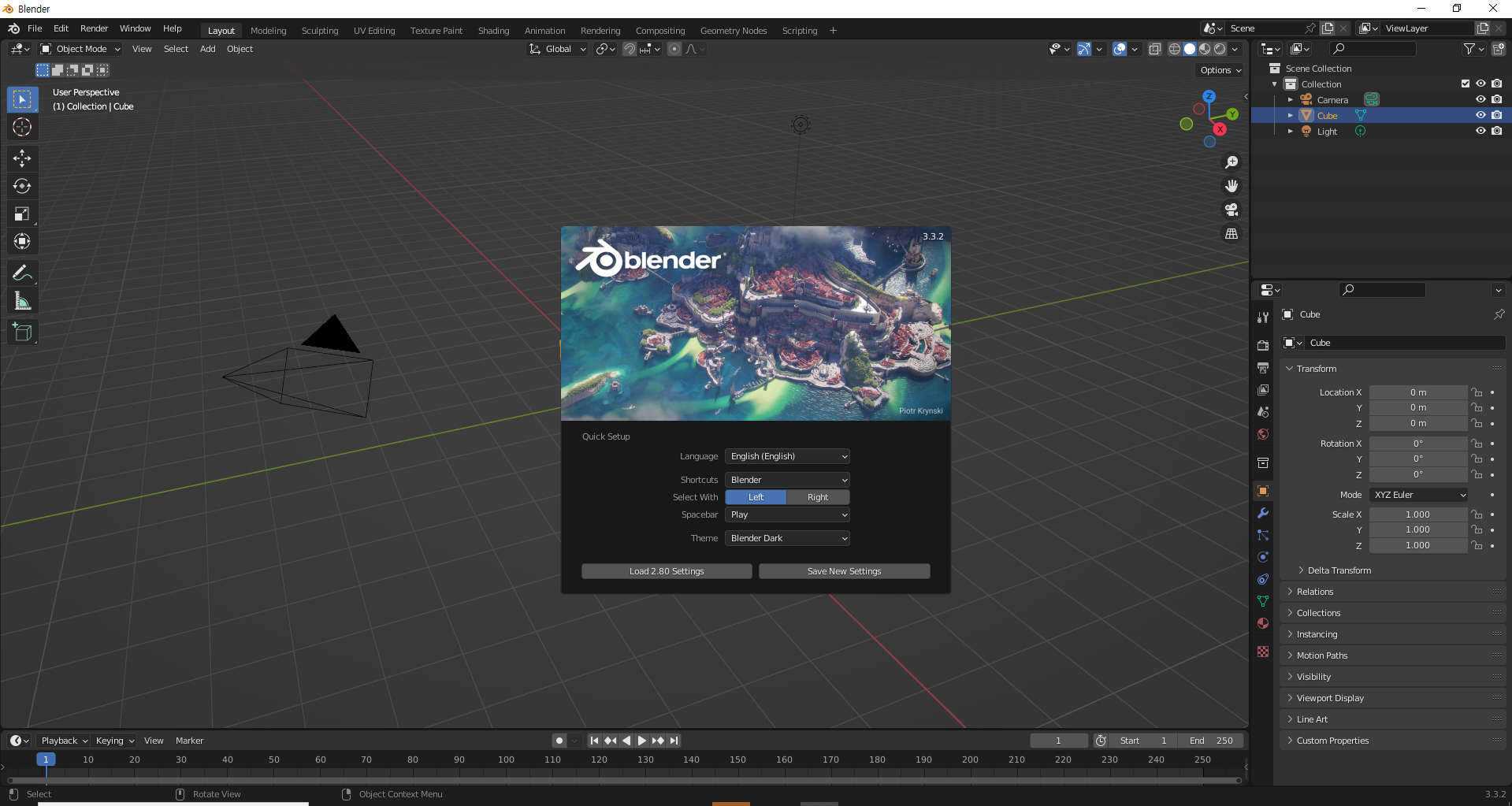The width and height of the screenshot is (1512, 806).
Task: Open XYZ Euler rotation mode dropdown
Action: [x=1418, y=495]
